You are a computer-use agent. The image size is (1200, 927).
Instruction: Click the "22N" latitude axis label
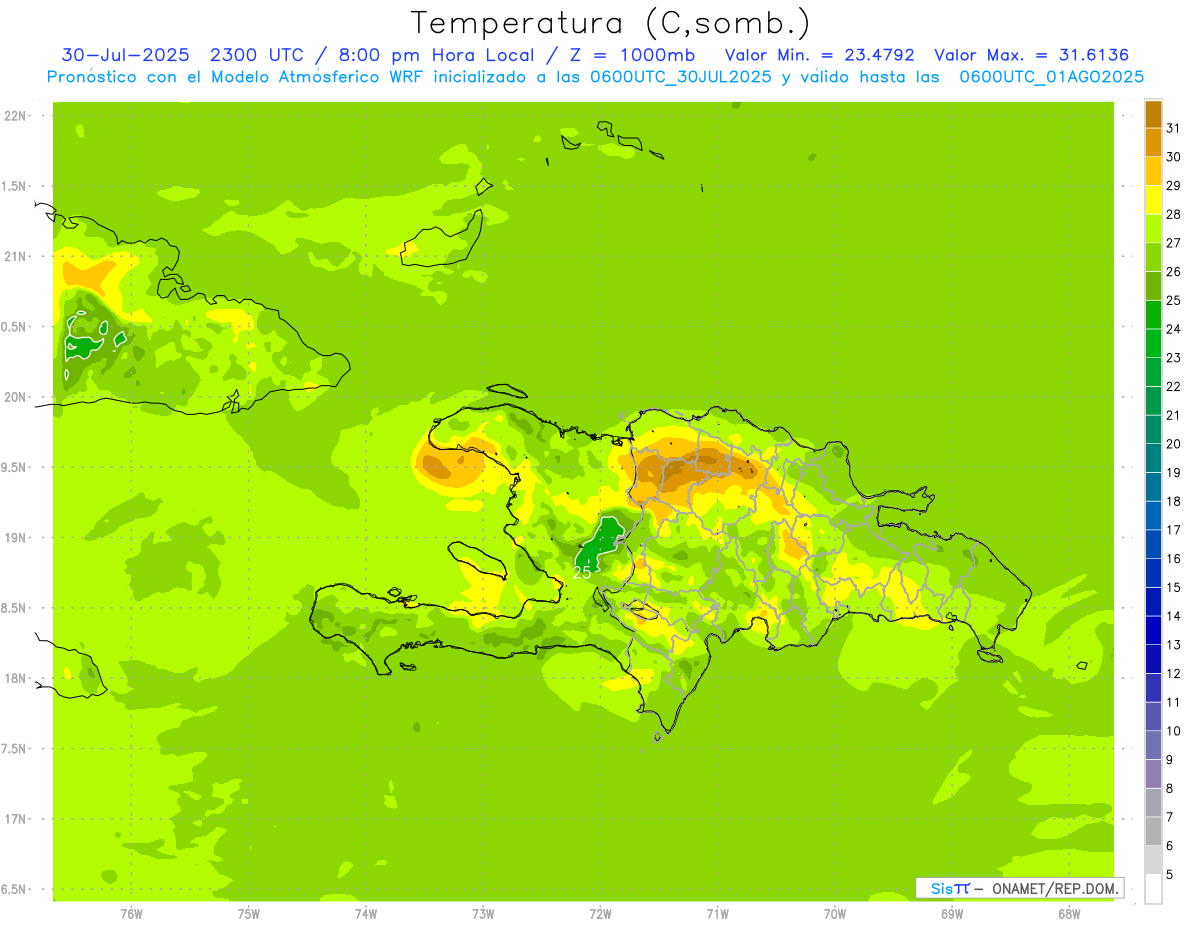pos(15,116)
